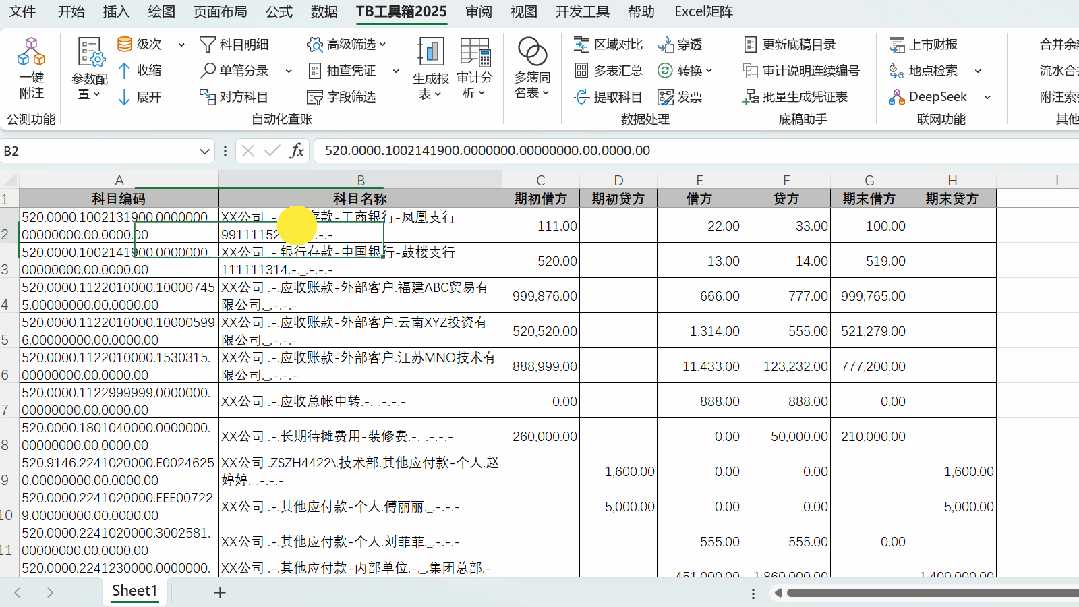This screenshot has width=1079, height=607.
Task: Open the 参数配置 settings button
Action: pos(89,68)
